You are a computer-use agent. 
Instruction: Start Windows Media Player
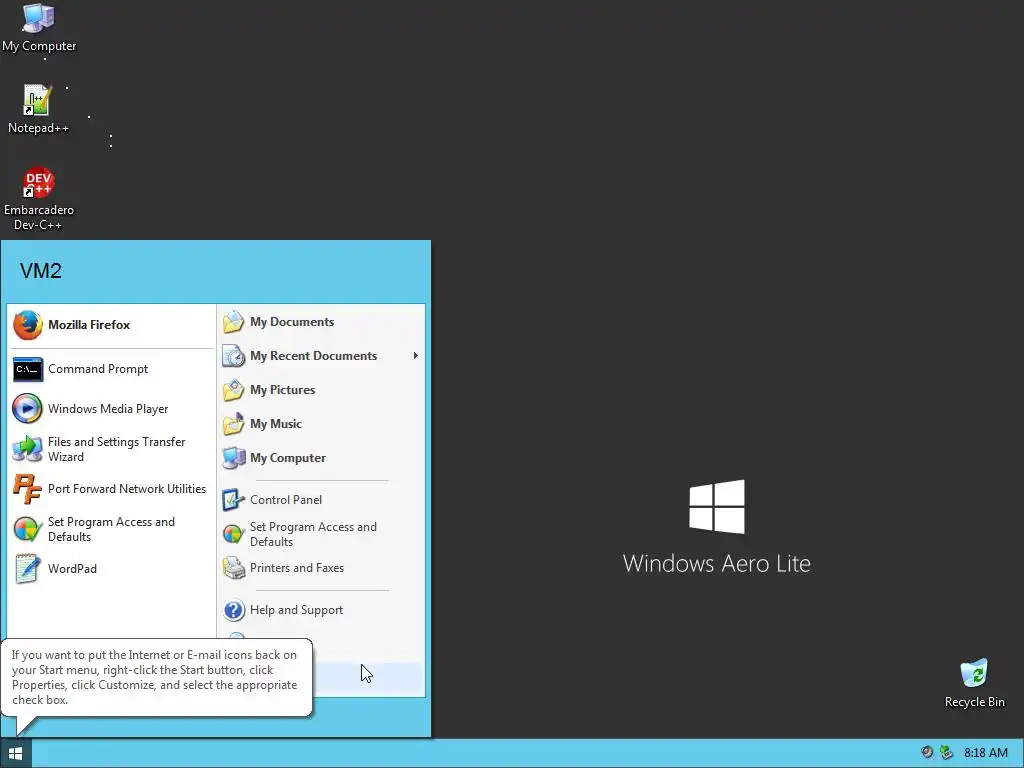pos(111,409)
